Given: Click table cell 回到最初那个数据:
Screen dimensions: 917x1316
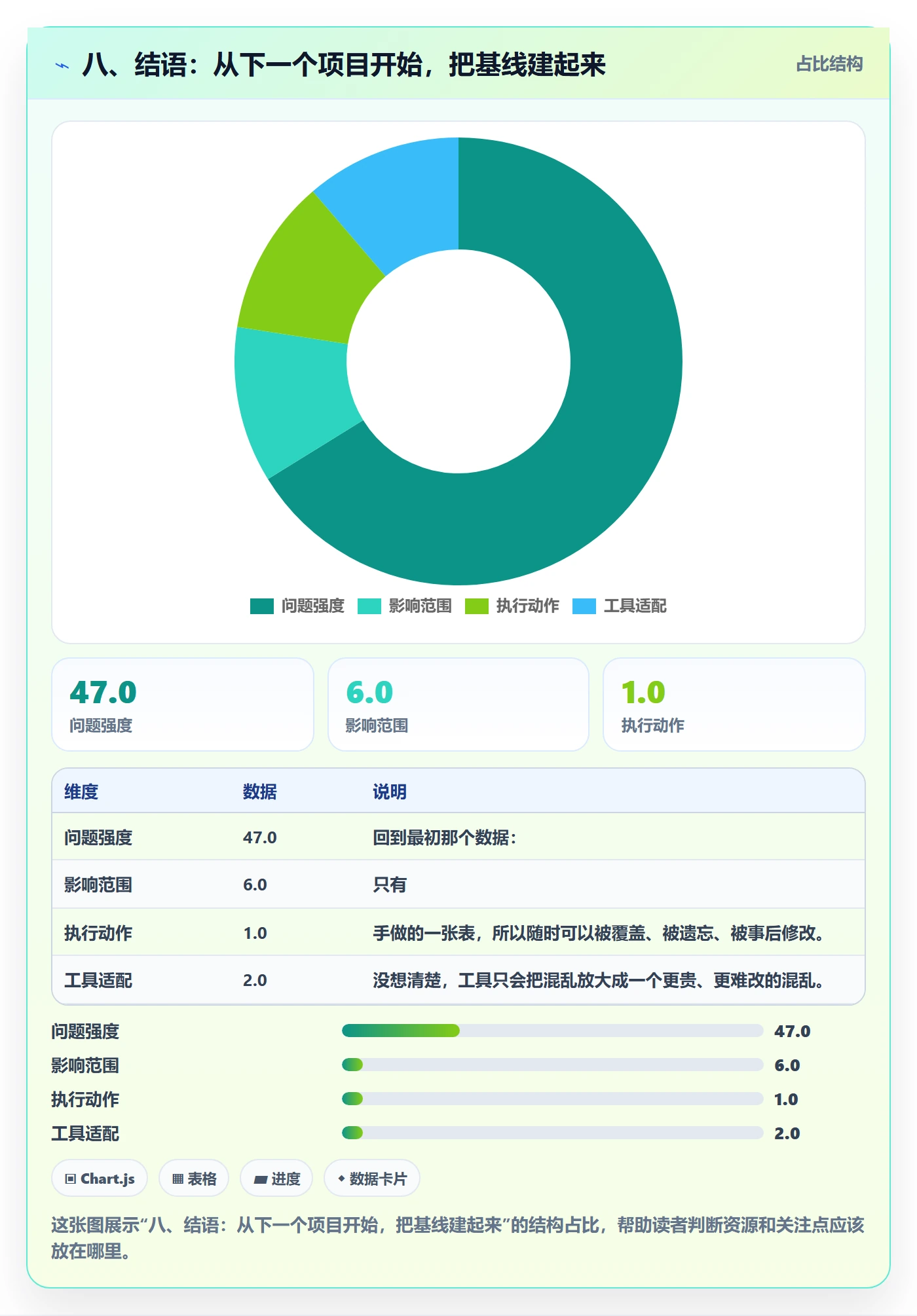Looking at the screenshot, I should (445, 837).
